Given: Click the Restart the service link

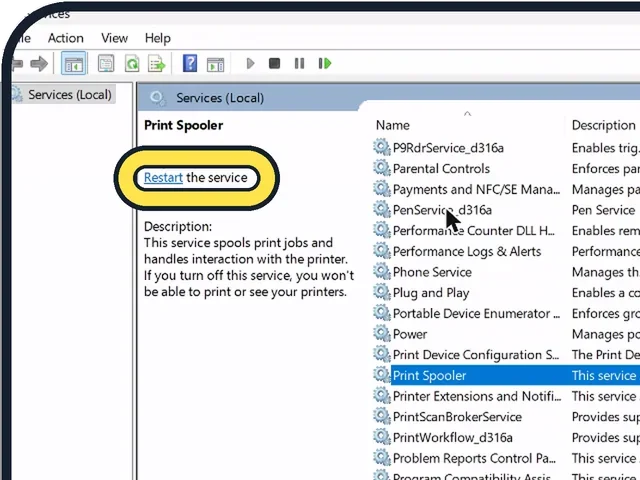Looking at the screenshot, I should 163,178.
